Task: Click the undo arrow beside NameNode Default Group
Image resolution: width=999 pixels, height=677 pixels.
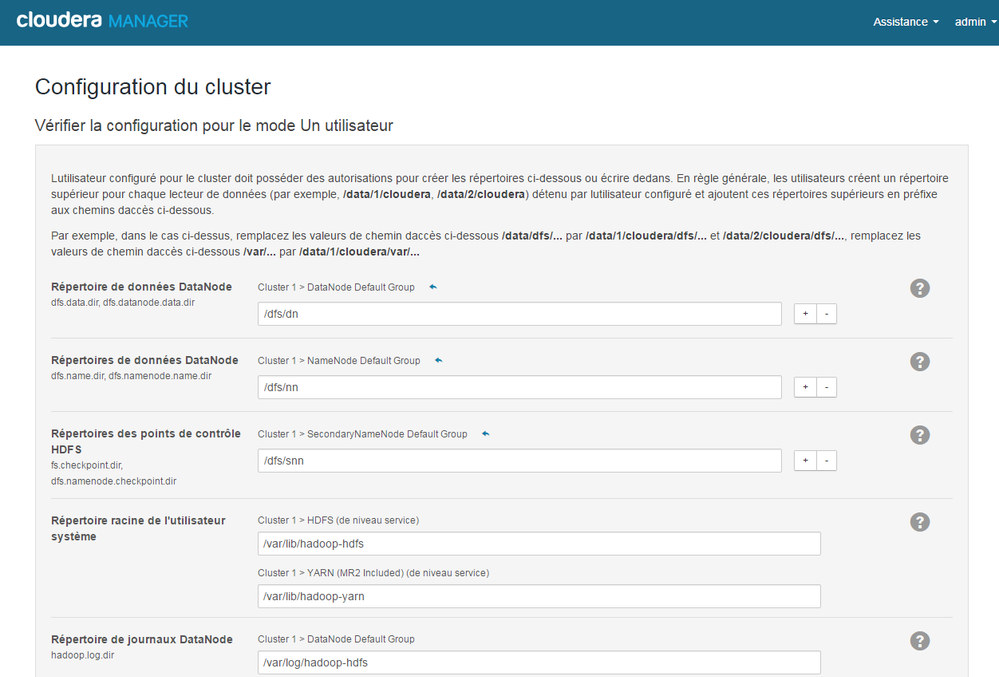Action: [437, 360]
